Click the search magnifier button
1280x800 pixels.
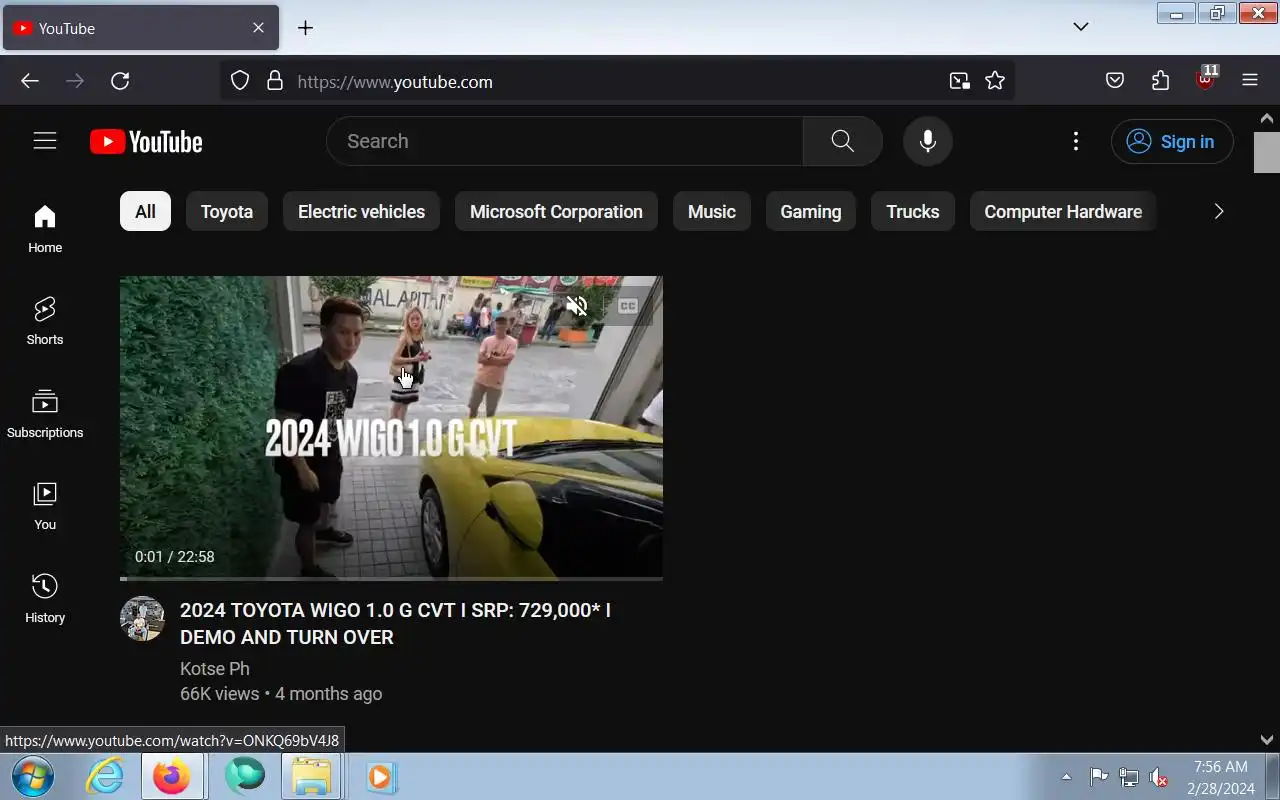[x=842, y=141]
